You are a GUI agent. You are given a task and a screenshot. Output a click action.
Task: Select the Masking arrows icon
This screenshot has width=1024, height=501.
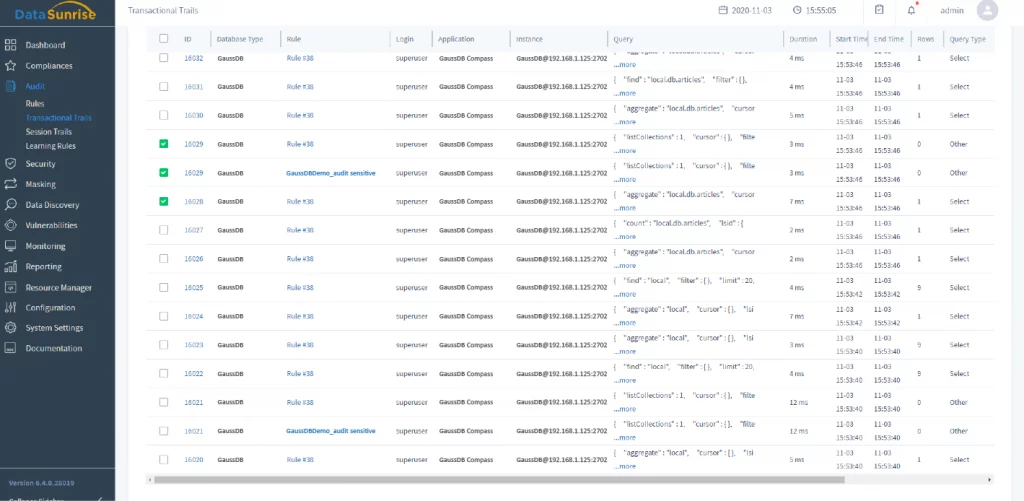pyautogui.click(x=10, y=184)
